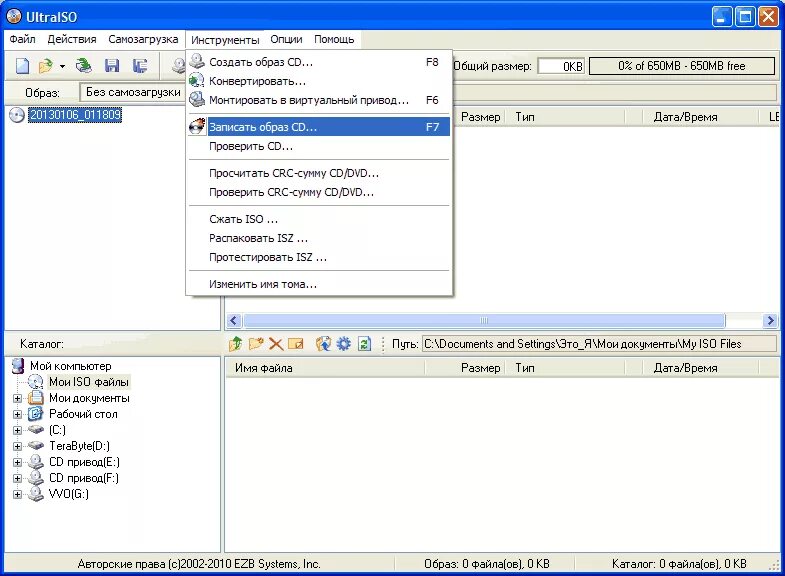785x576 pixels.
Task: Click the blue gear settings icon
Action: pos(343,344)
